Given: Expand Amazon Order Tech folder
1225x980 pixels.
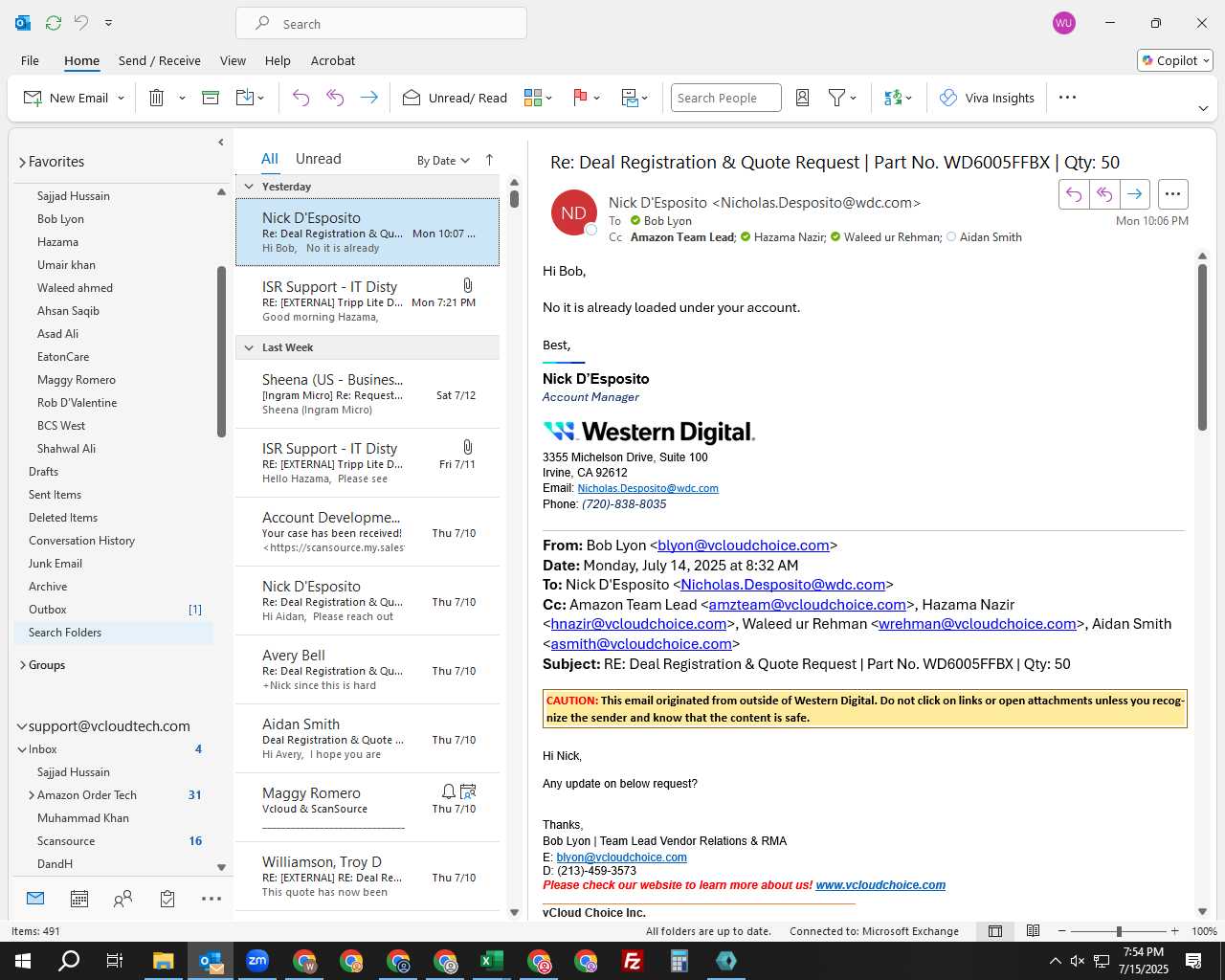Looking at the screenshot, I should (x=32, y=795).
